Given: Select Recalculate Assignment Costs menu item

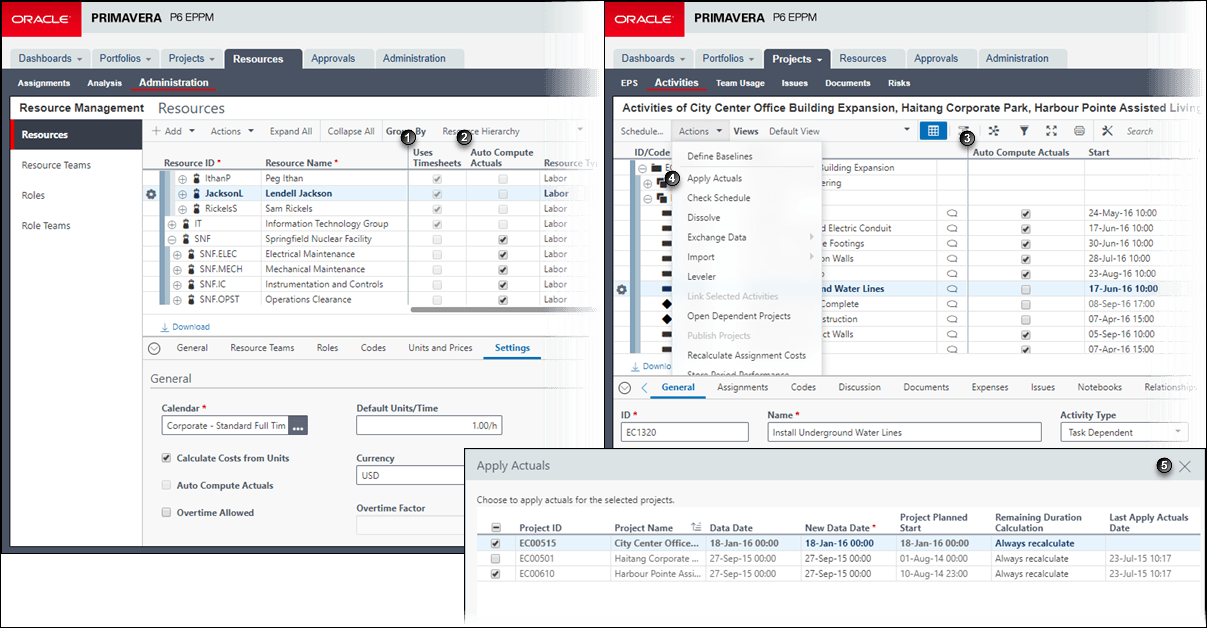Looking at the screenshot, I should click(x=746, y=355).
